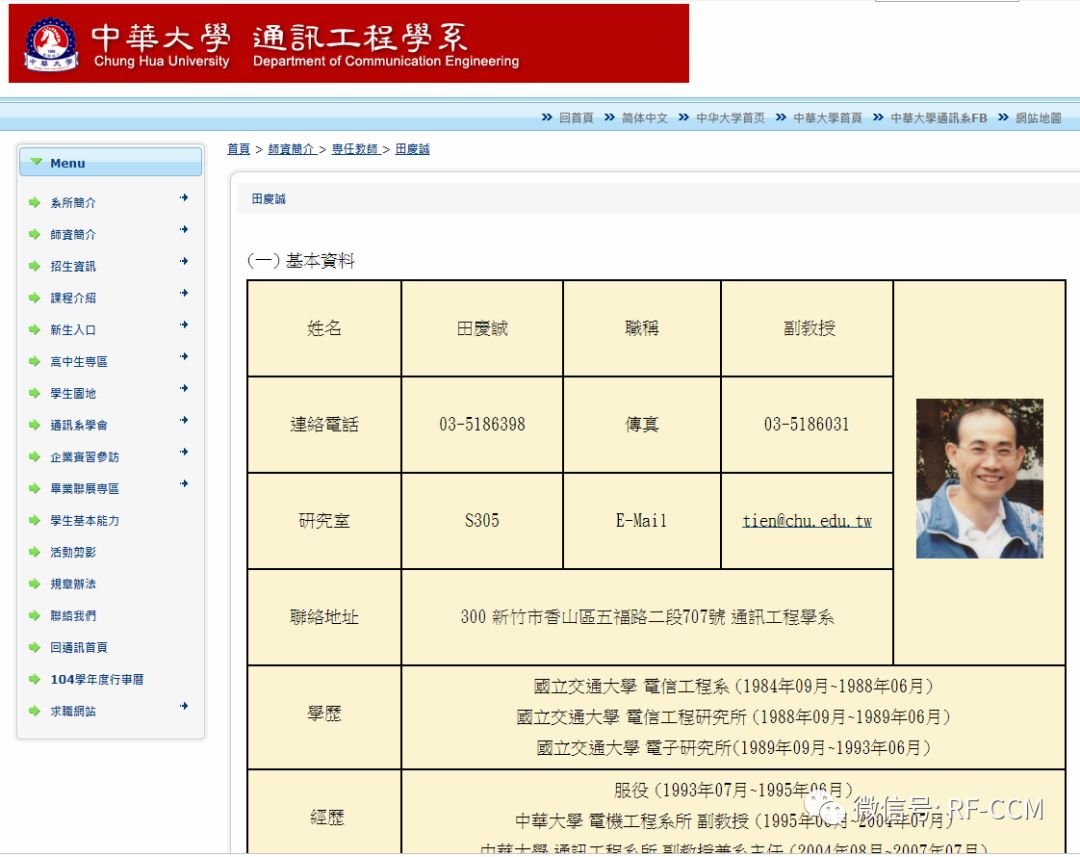This screenshot has height=857, width=1080.
Task: Click green arrow icon next to 招生資訊
Action: coord(34,266)
